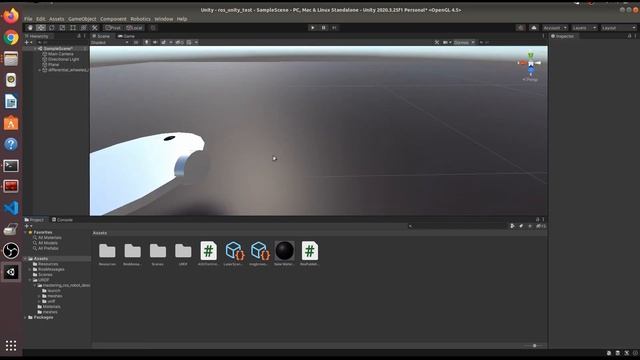This screenshot has height=360, width=640.
Task: Open the Help menu
Action: click(x=182, y=19)
